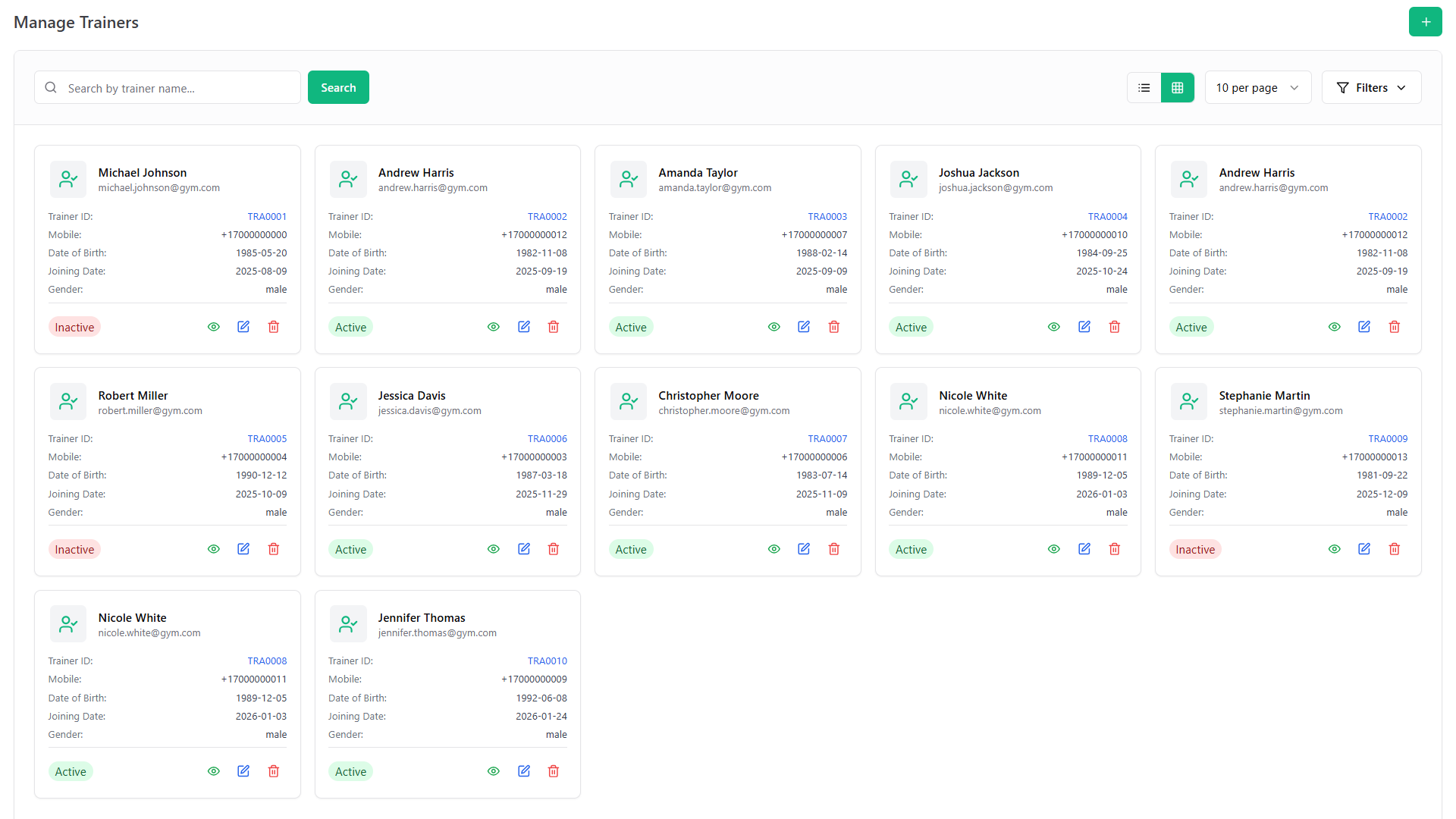Focus the search by trainer name field
The image size is (1456, 819).
168,88
